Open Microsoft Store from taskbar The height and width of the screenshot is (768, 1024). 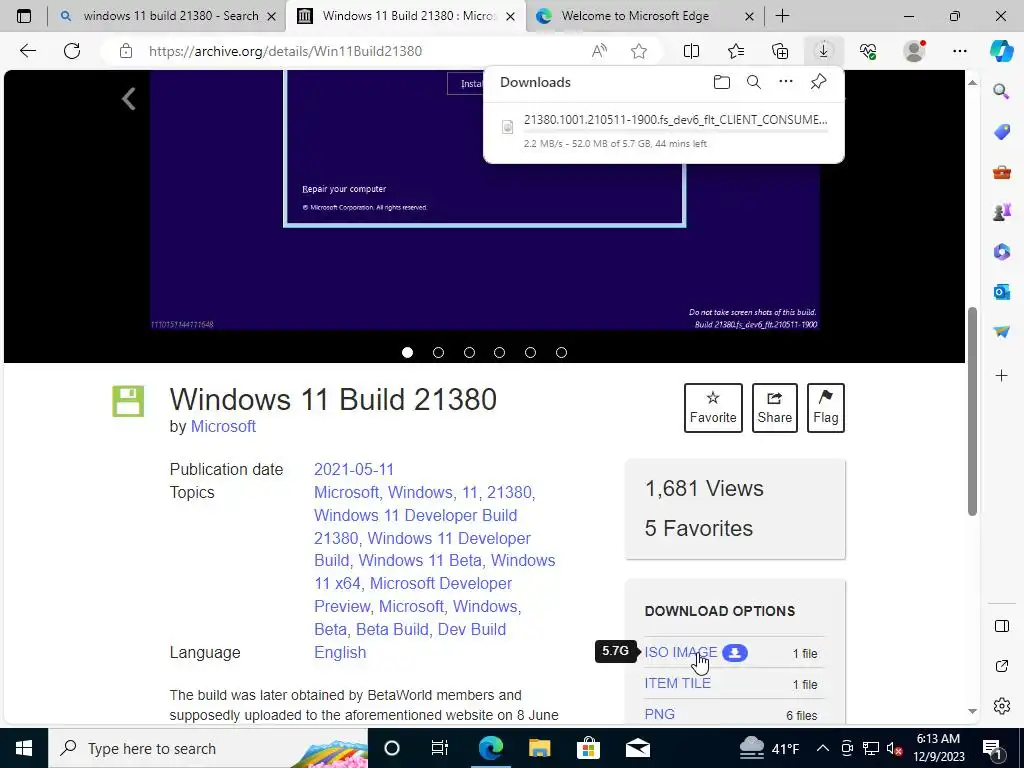588,748
